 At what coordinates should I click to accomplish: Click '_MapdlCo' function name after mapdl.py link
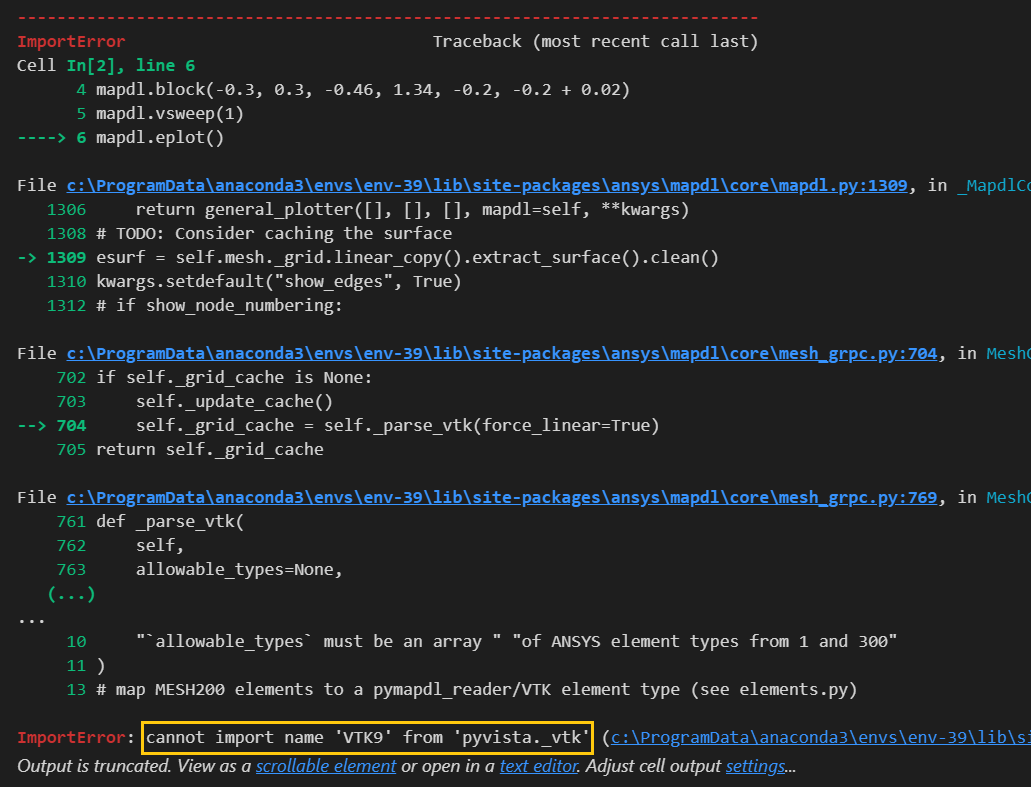994,185
